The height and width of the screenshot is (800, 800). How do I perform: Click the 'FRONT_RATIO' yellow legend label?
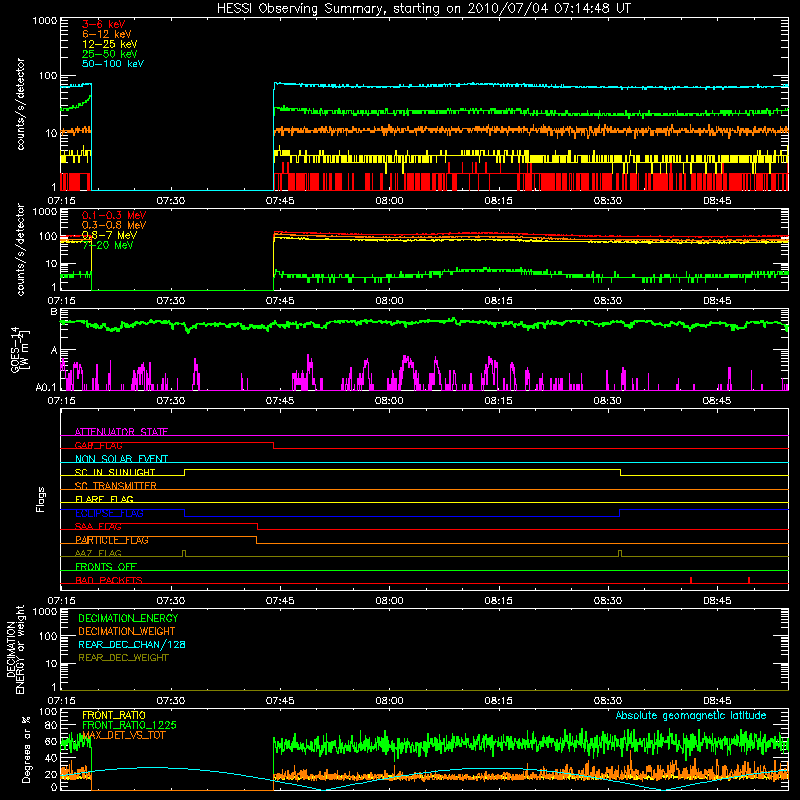tap(114, 715)
